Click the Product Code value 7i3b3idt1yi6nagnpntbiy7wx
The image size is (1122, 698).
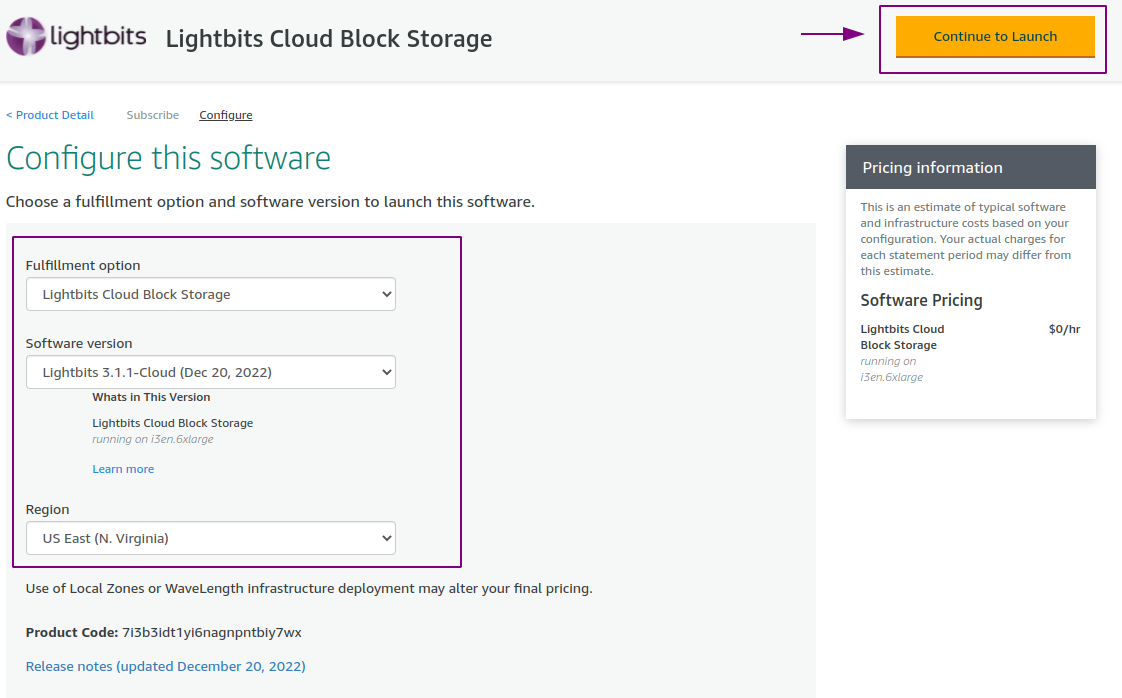pyautogui.click(x=212, y=633)
